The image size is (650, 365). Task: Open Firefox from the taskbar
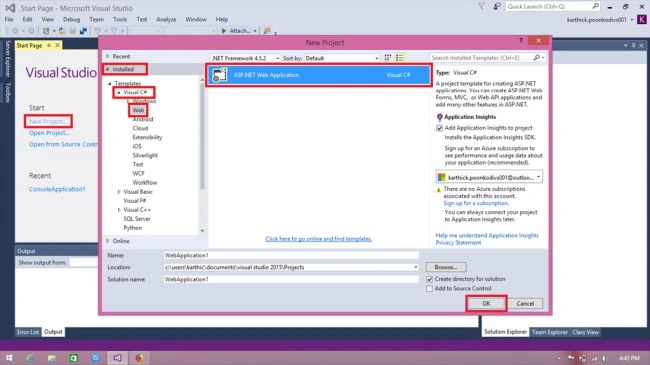click(139, 358)
